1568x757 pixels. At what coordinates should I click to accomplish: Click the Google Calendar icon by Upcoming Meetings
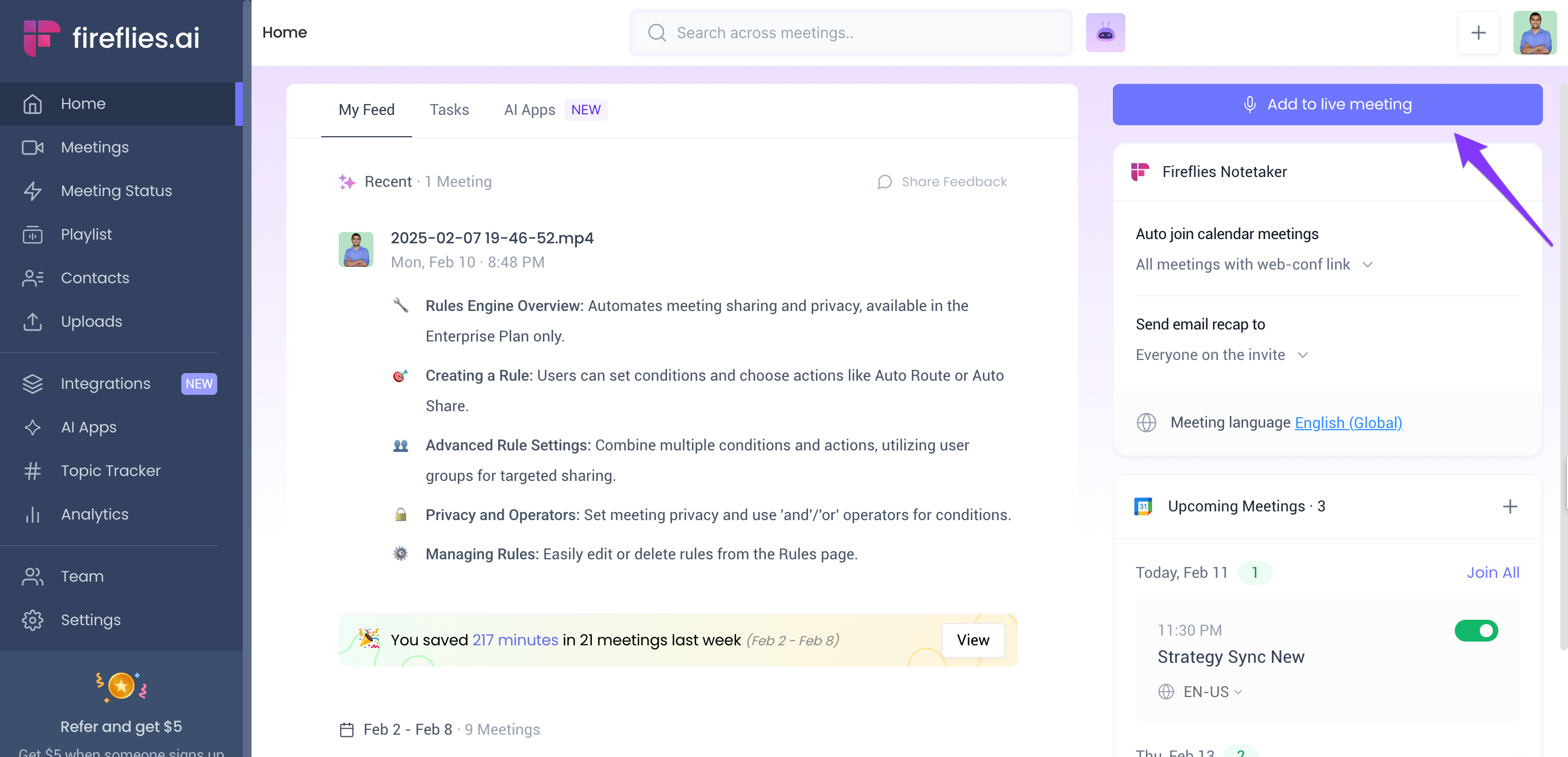click(1143, 506)
